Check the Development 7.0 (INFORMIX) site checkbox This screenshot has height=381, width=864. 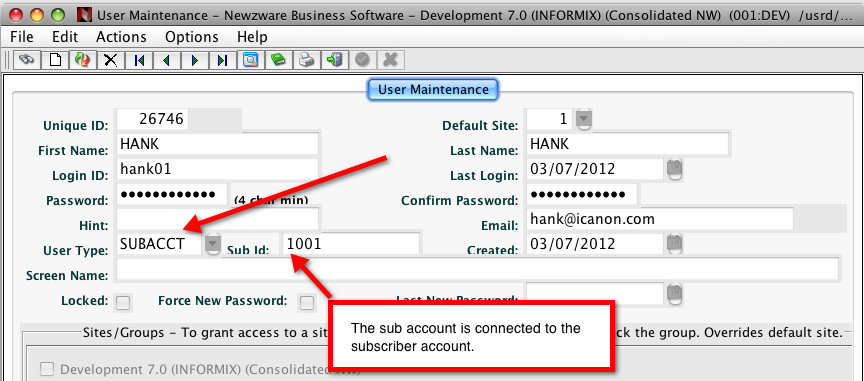[x=48, y=368]
